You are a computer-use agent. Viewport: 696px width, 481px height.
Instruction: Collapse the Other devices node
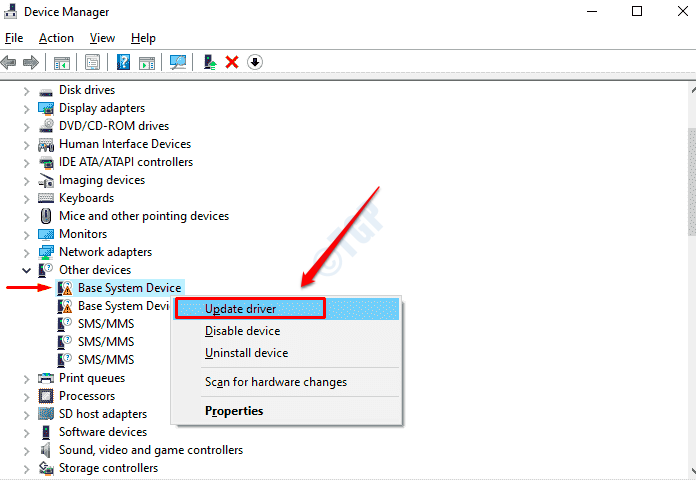click(x=27, y=270)
